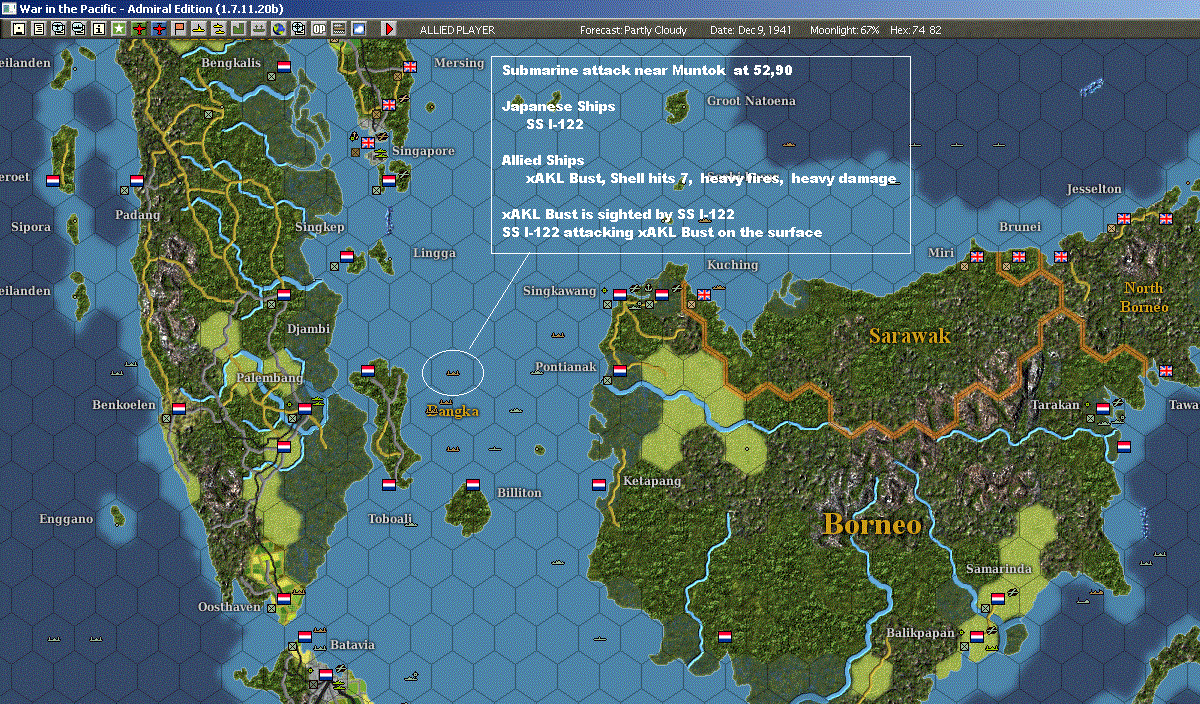
Task: Click the Moonlight: 67% status
Action: point(844,30)
